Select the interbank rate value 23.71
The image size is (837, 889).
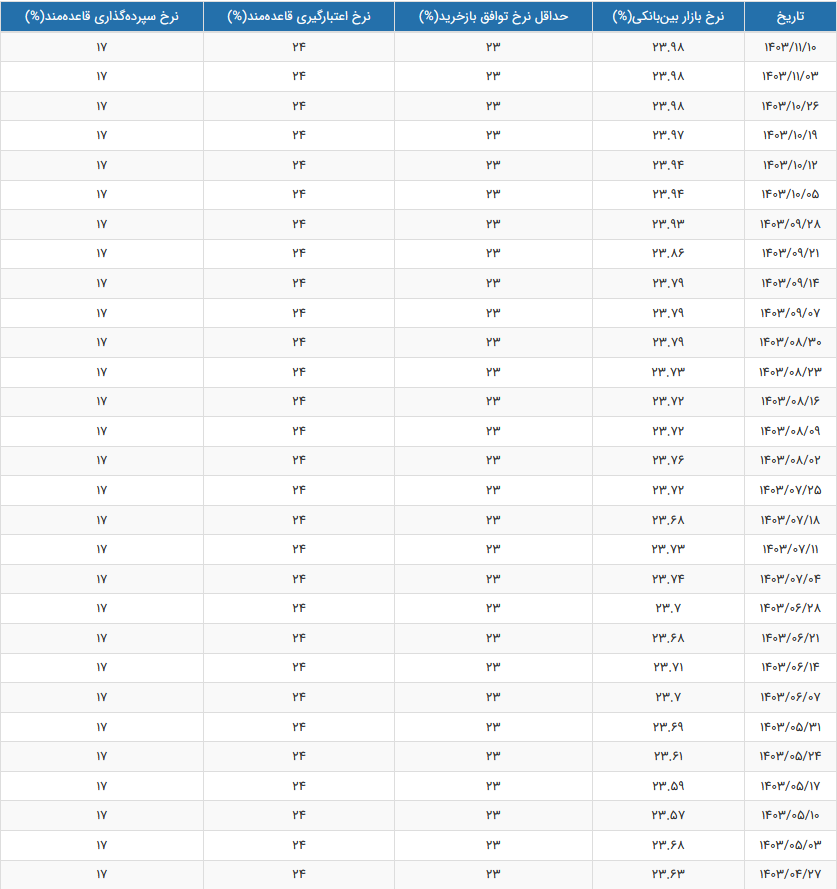point(668,667)
